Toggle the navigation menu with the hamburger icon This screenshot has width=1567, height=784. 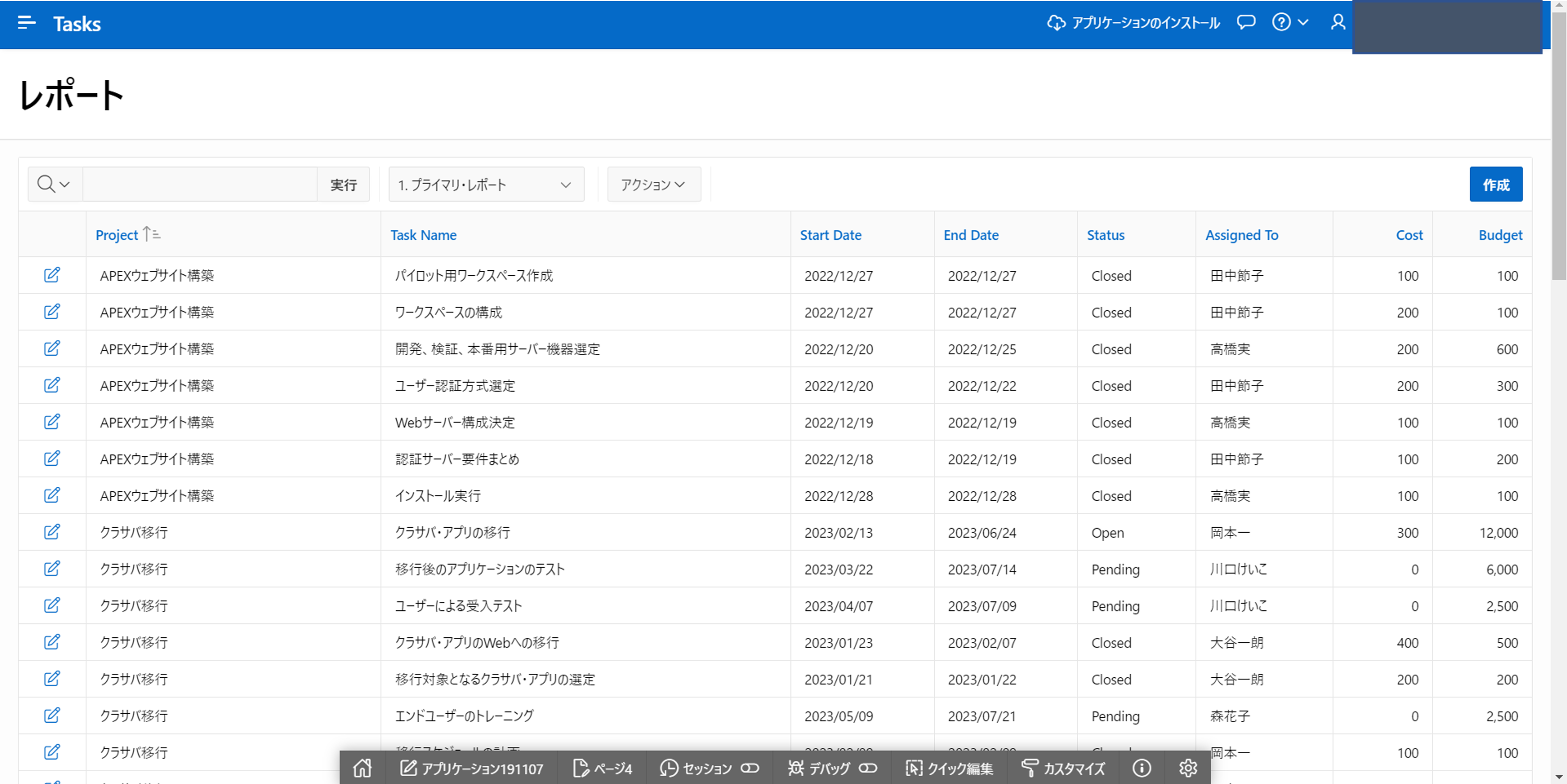click(26, 22)
